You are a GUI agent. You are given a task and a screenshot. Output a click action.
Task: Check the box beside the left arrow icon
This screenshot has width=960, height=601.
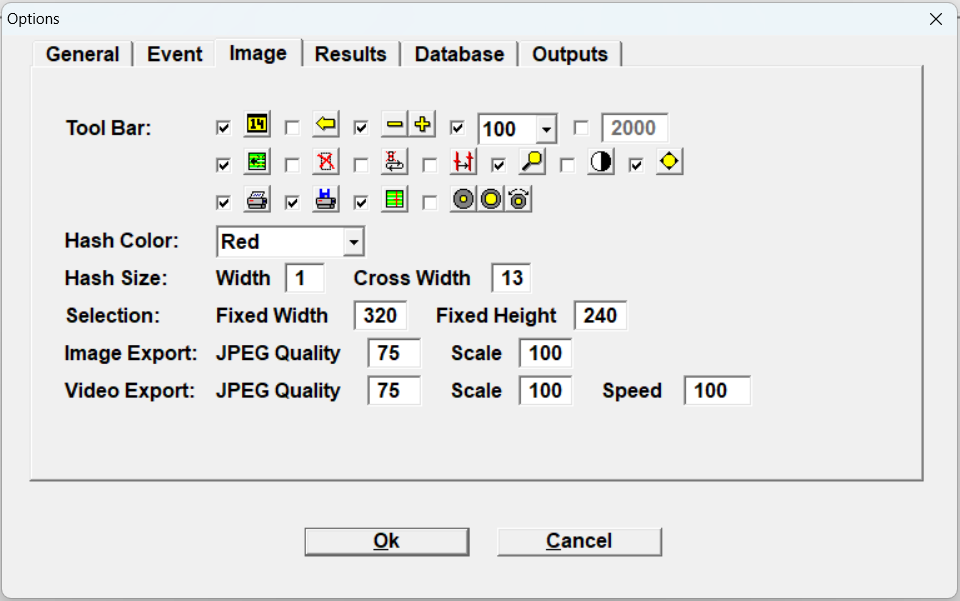click(292, 128)
